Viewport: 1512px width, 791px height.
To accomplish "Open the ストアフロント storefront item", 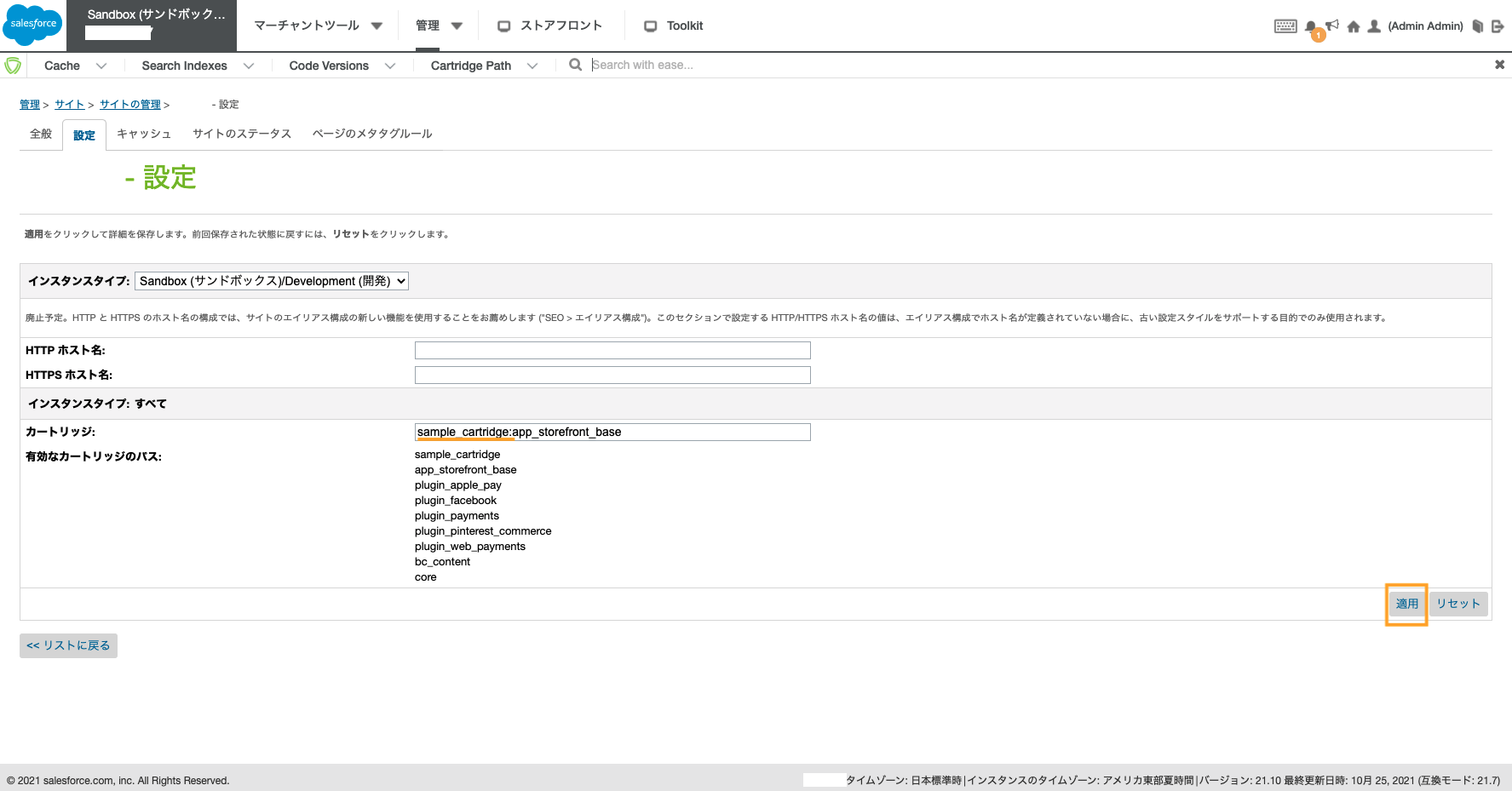I will [x=552, y=26].
